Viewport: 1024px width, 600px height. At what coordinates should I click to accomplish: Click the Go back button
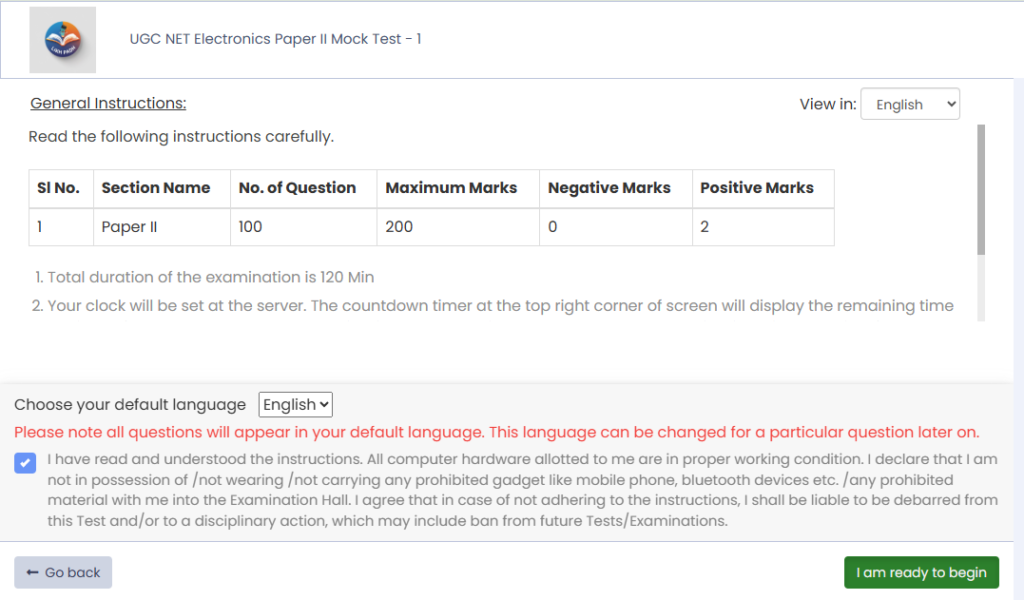click(x=63, y=573)
